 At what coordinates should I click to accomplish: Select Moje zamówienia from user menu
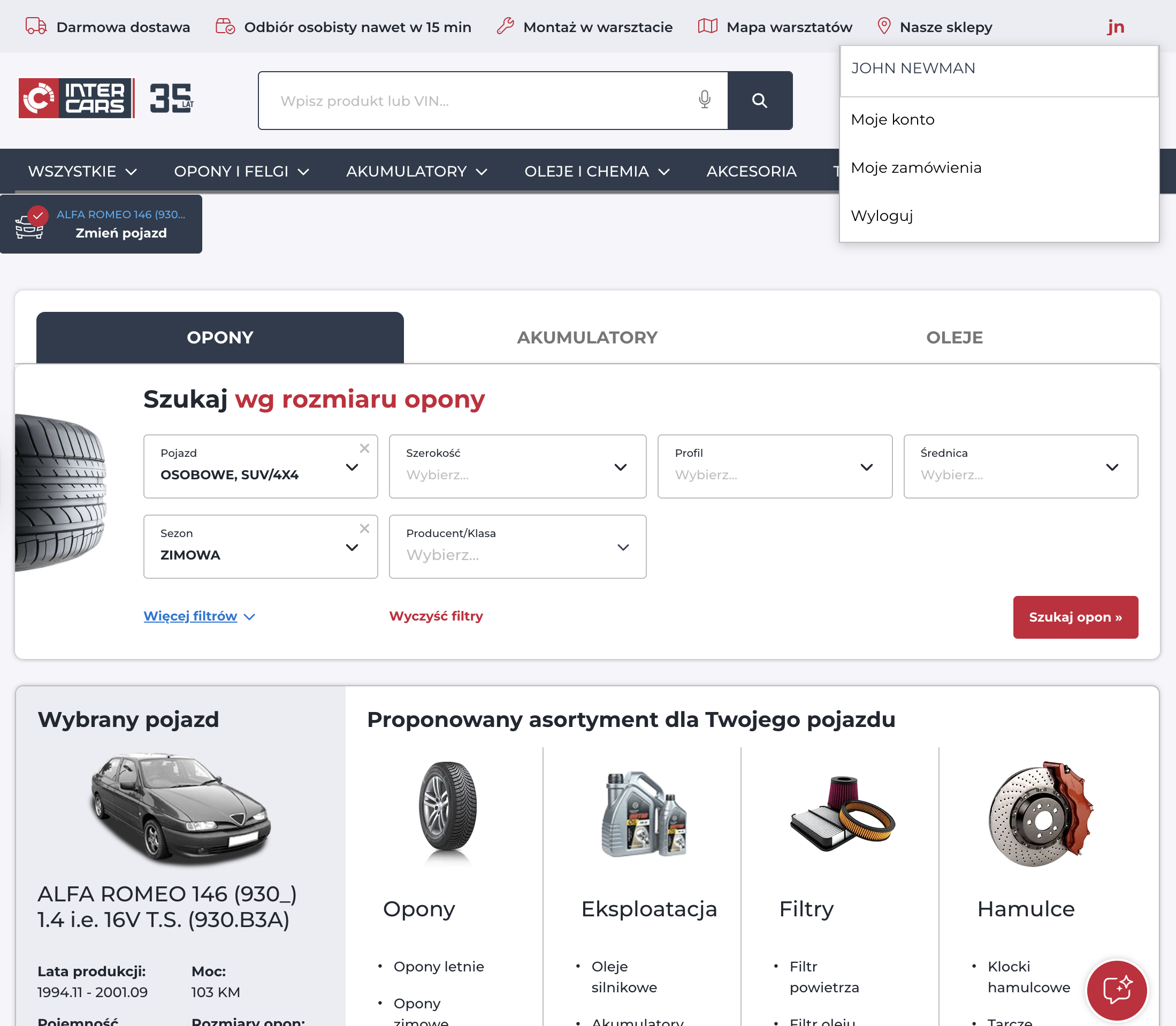(915, 168)
